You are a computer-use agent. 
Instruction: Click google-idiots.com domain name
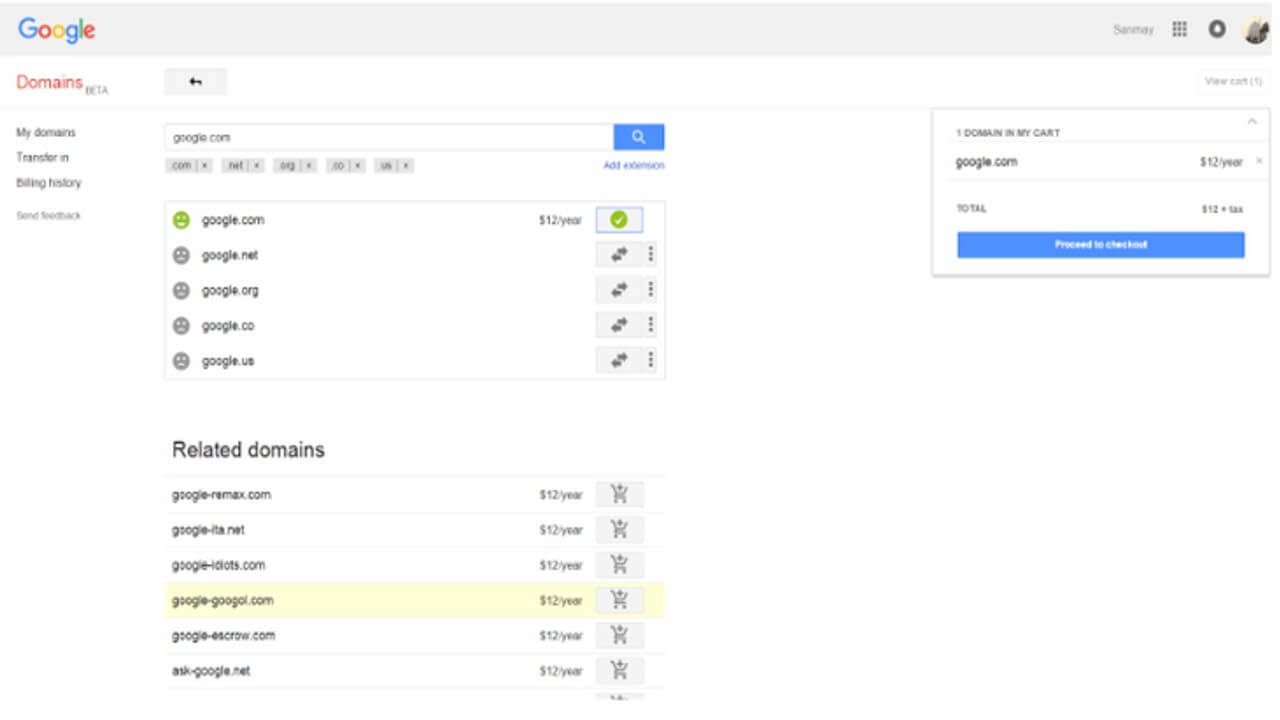pos(219,564)
